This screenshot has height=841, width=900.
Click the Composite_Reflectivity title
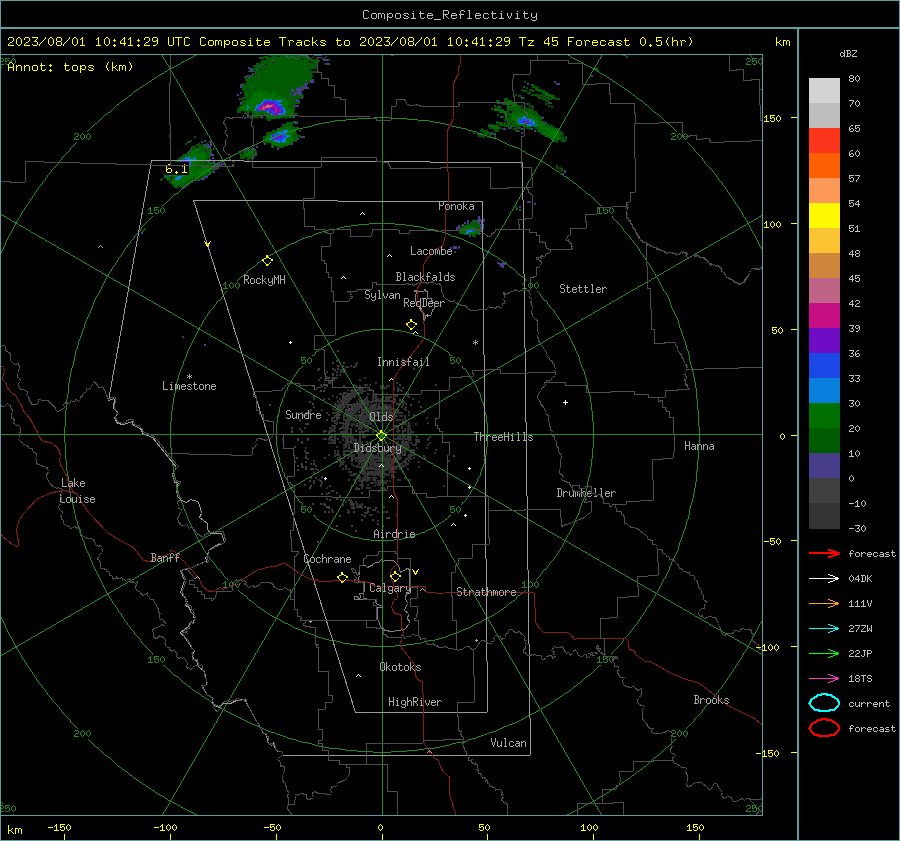449,15
